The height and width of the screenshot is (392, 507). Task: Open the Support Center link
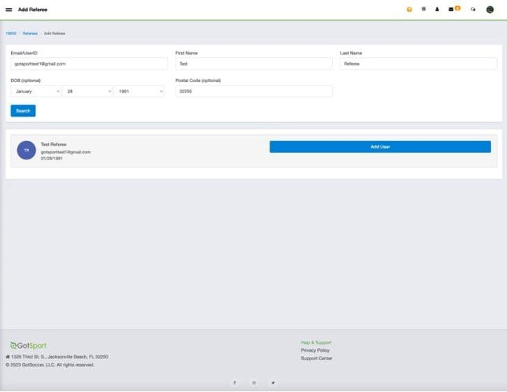(317, 358)
